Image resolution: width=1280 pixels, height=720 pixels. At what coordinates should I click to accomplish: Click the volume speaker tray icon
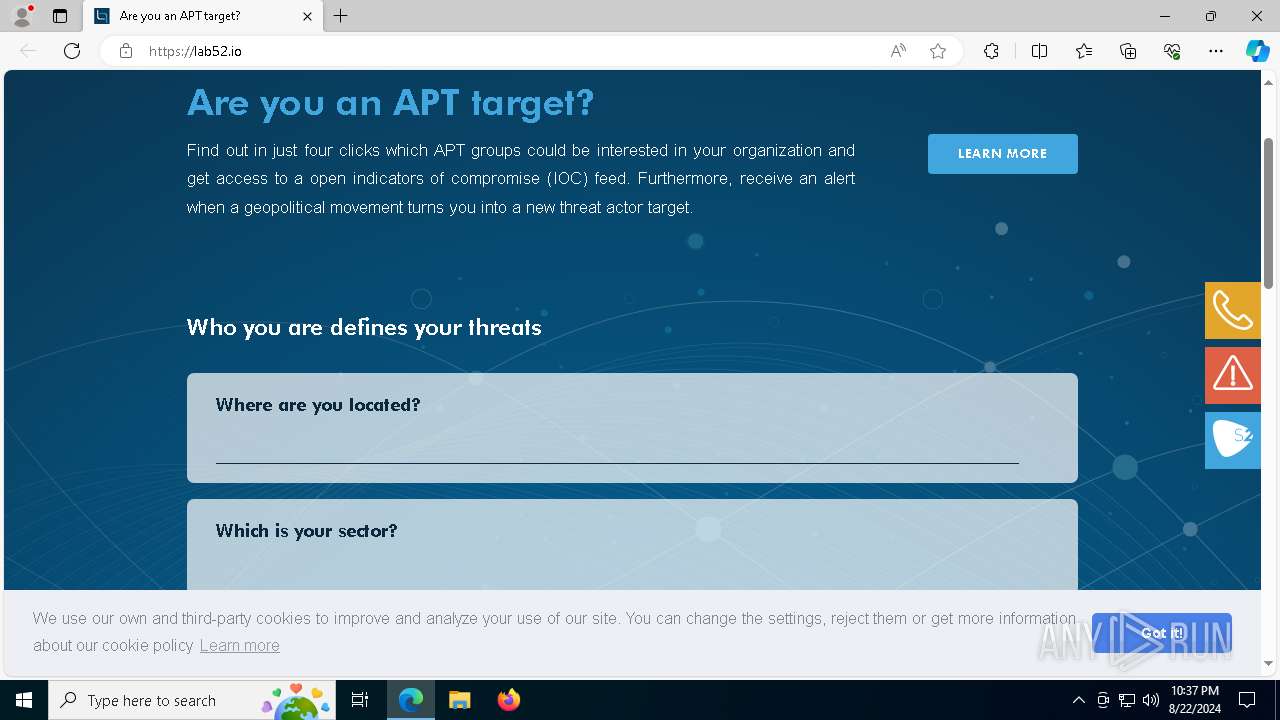[x=1151, y=700]
